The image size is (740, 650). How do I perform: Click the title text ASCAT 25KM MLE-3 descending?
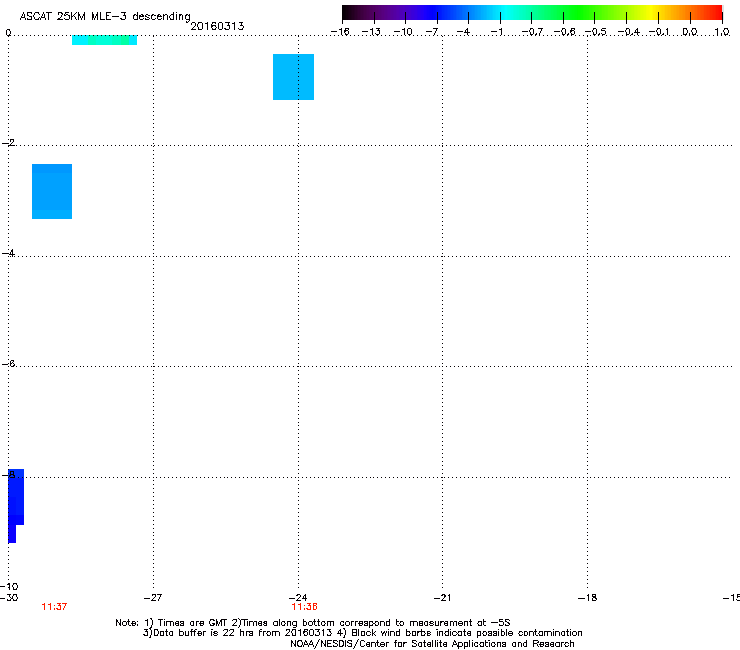point(105,16)
